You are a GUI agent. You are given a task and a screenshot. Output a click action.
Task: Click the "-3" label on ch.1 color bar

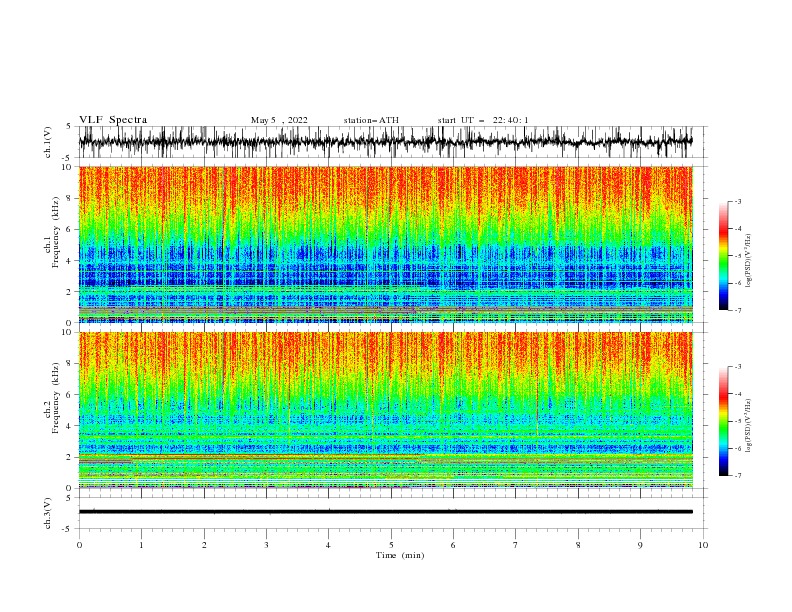coord(738,201)
